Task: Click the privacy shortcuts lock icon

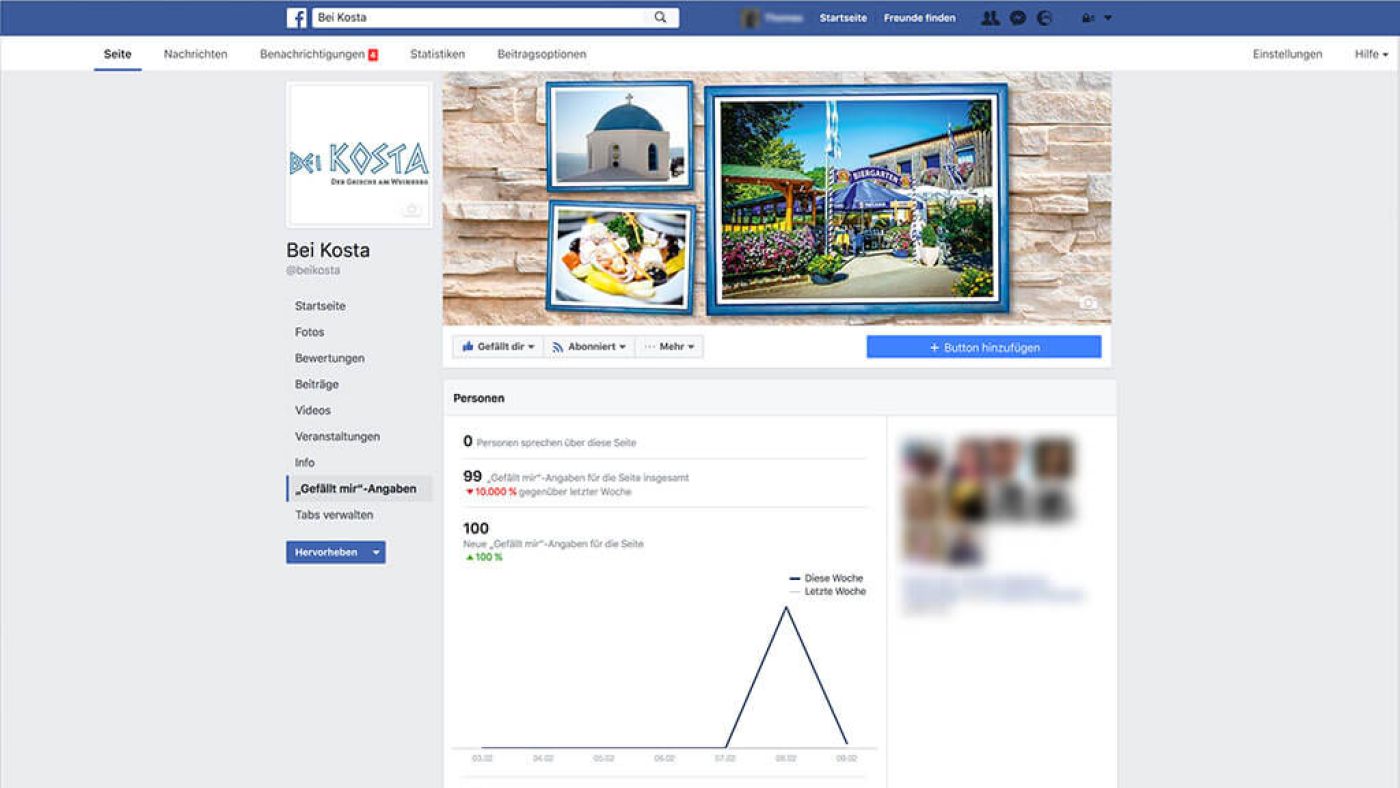Action: 1087,18
